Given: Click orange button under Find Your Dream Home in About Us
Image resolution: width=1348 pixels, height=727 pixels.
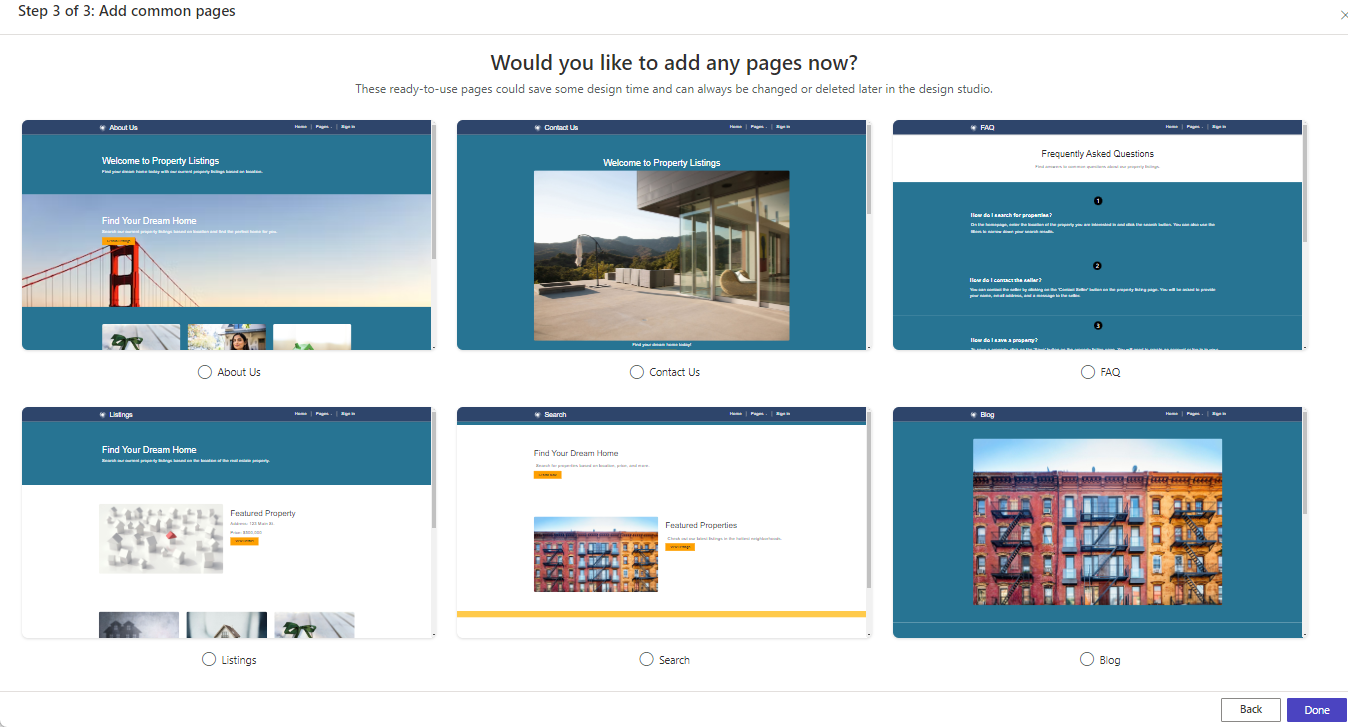Looking at the screenshot, I should 117,241.
